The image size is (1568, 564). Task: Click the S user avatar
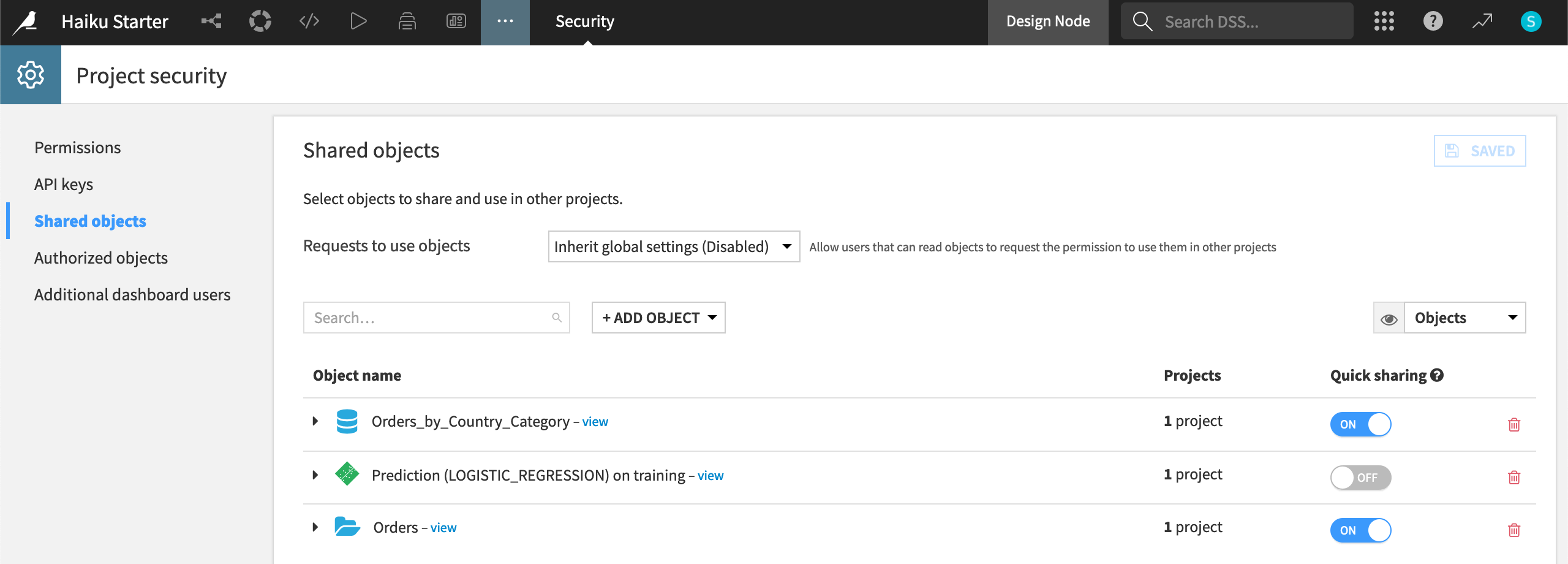[1531, 20]
